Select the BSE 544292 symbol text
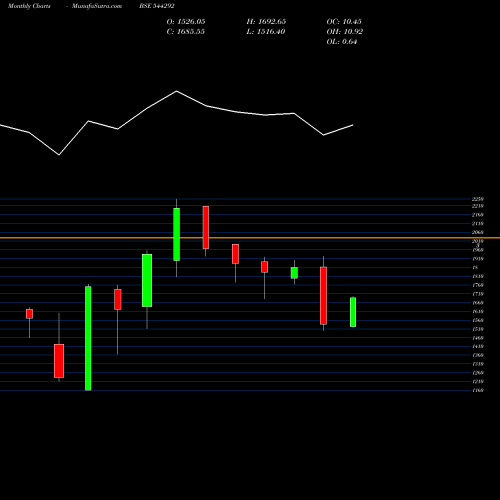This screenshot has width=500, height=500. click(157, 6)
